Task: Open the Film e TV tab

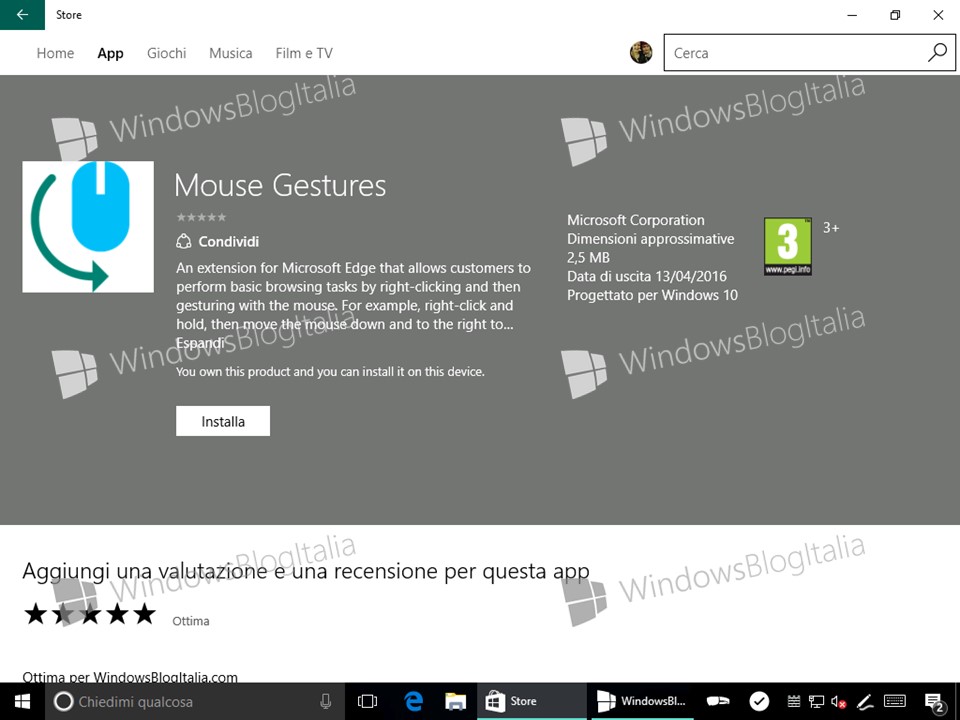Action: [304, 53]
